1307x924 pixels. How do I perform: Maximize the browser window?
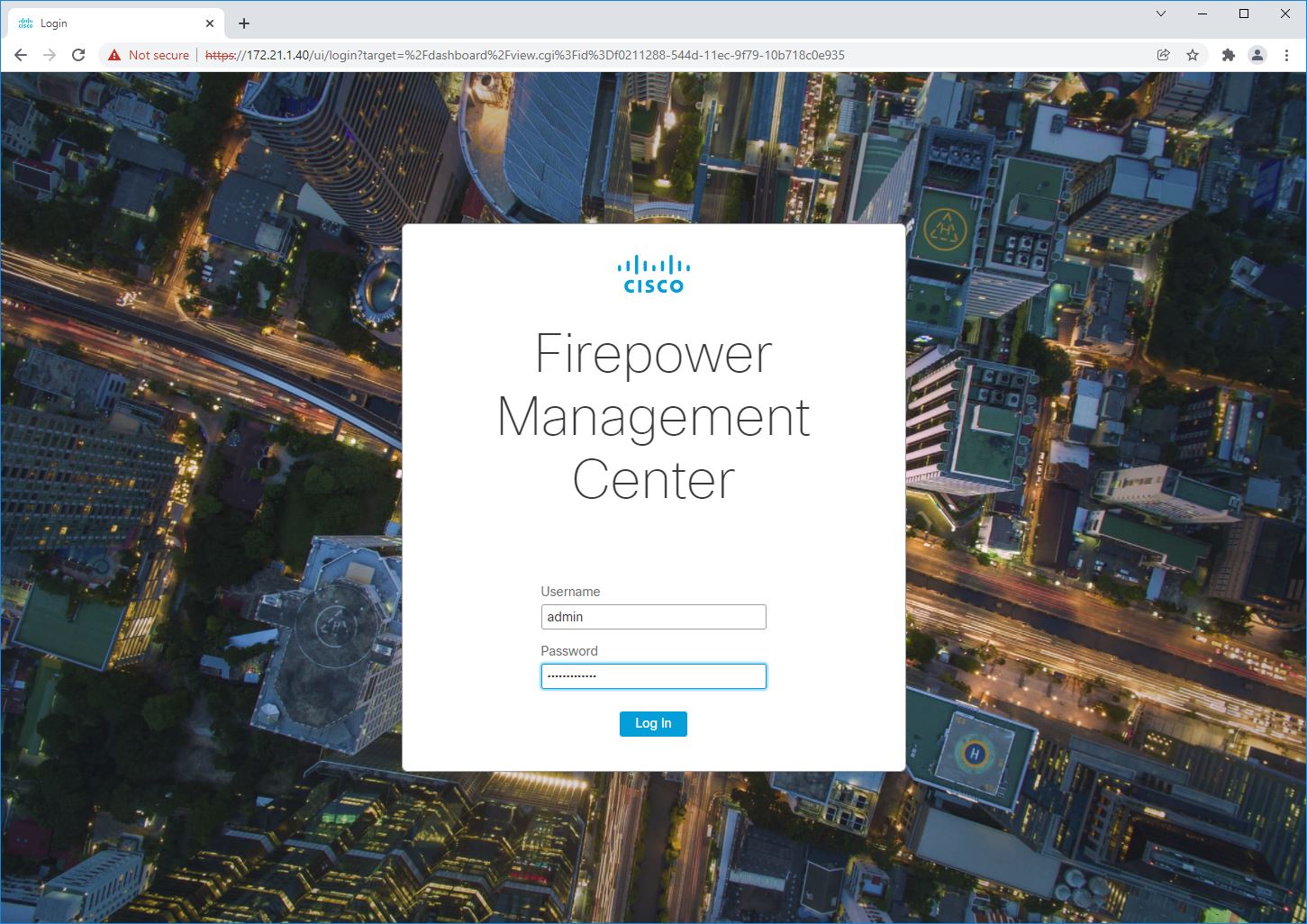click(1244, 14)
